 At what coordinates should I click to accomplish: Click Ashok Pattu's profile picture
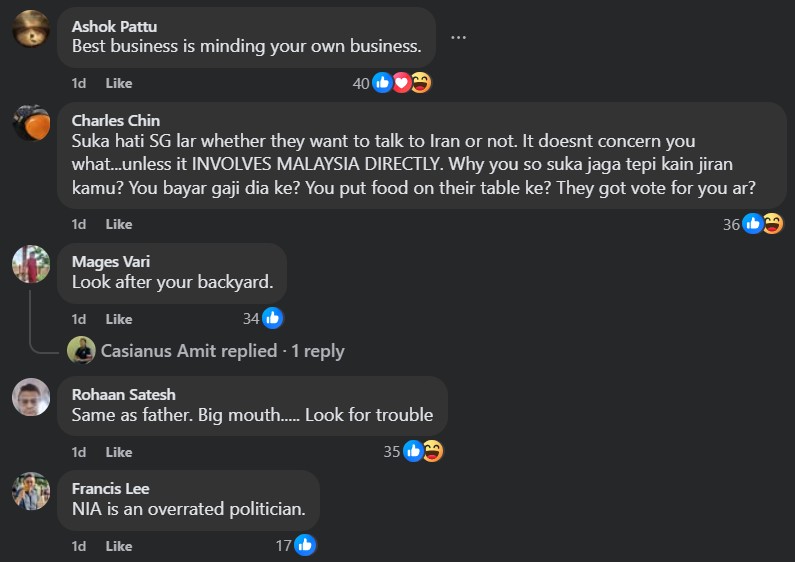[x=31, y=29]
